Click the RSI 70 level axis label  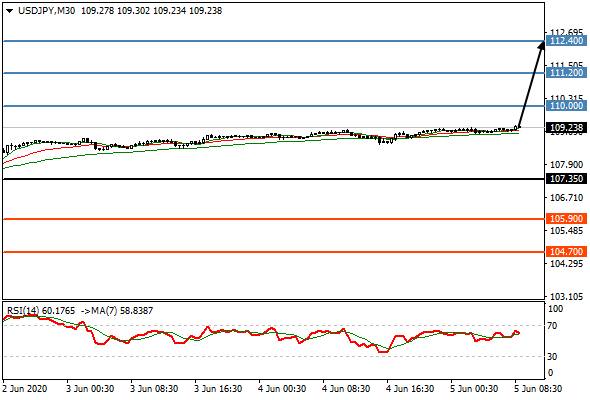(x=552, y=326)
